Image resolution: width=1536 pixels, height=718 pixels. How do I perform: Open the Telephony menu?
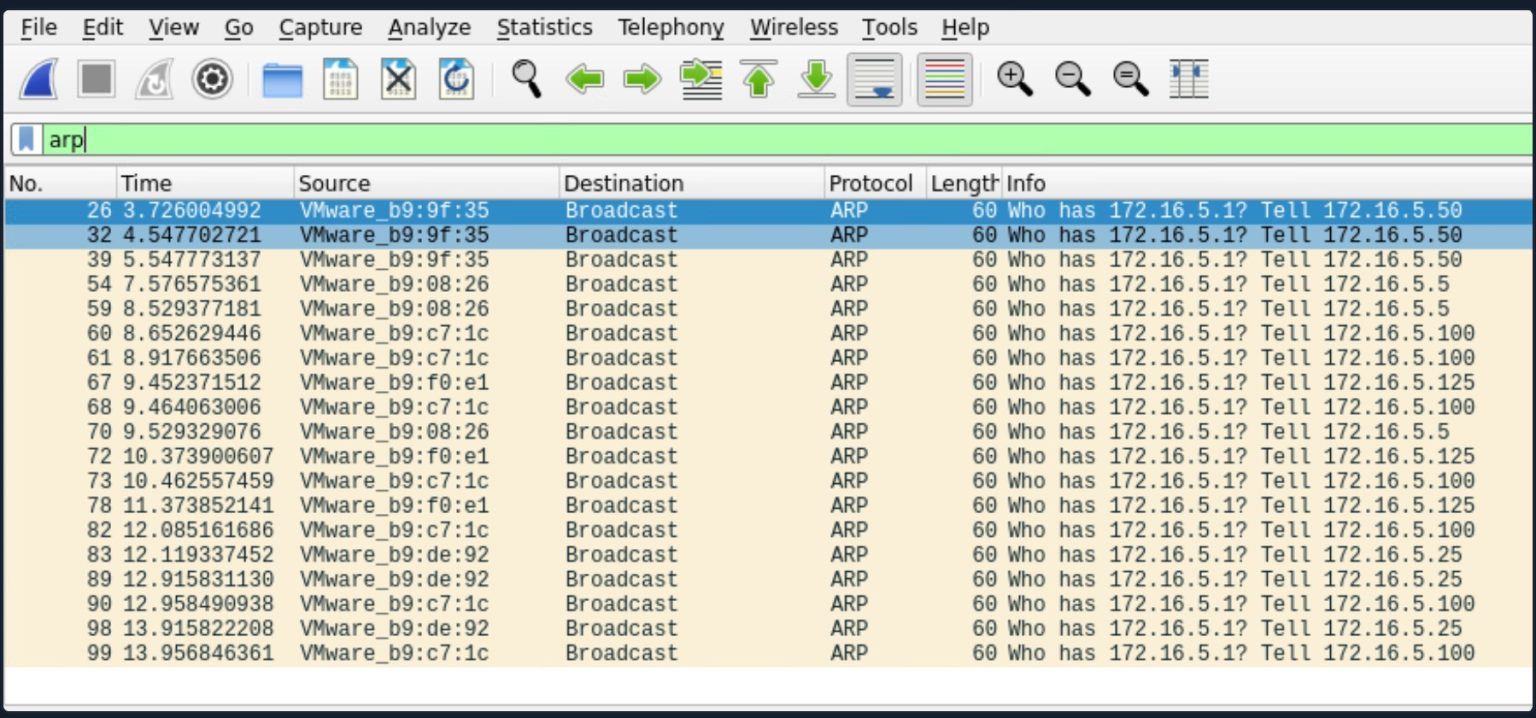coord(671,28)
